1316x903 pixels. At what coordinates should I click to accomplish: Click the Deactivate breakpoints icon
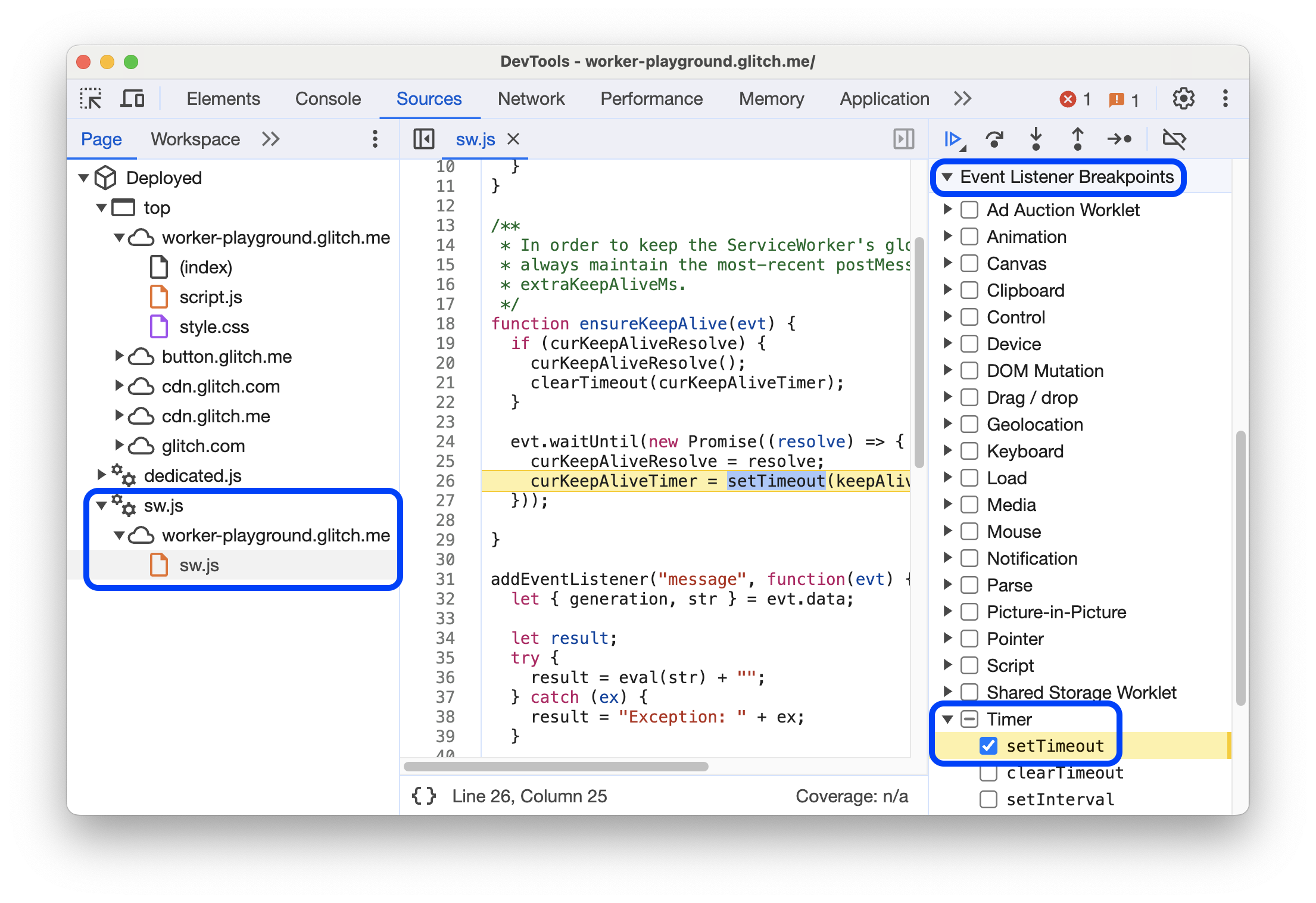coord(1177,140)
